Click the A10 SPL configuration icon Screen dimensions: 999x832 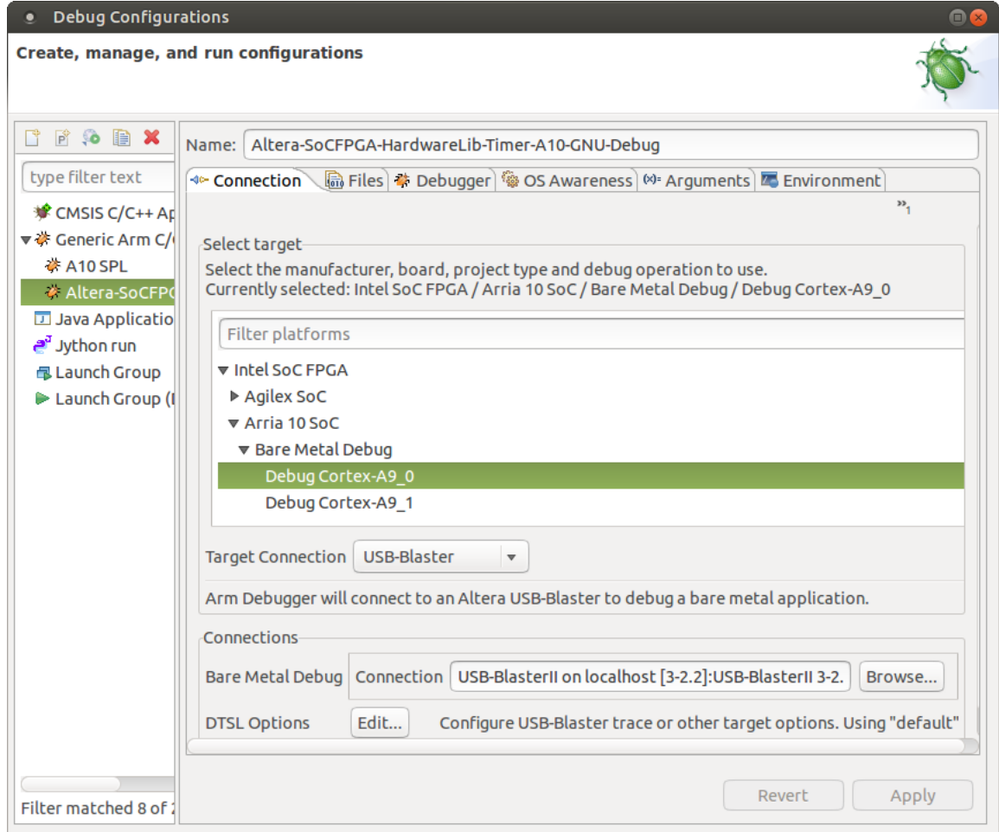pos(53,265)
